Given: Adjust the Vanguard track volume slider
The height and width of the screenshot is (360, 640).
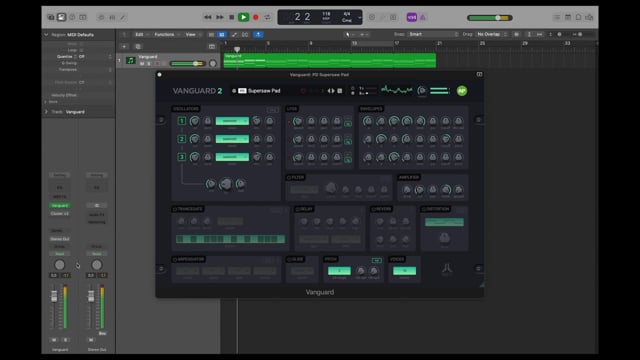Looking at the screenshot, I should coord(188,64).
